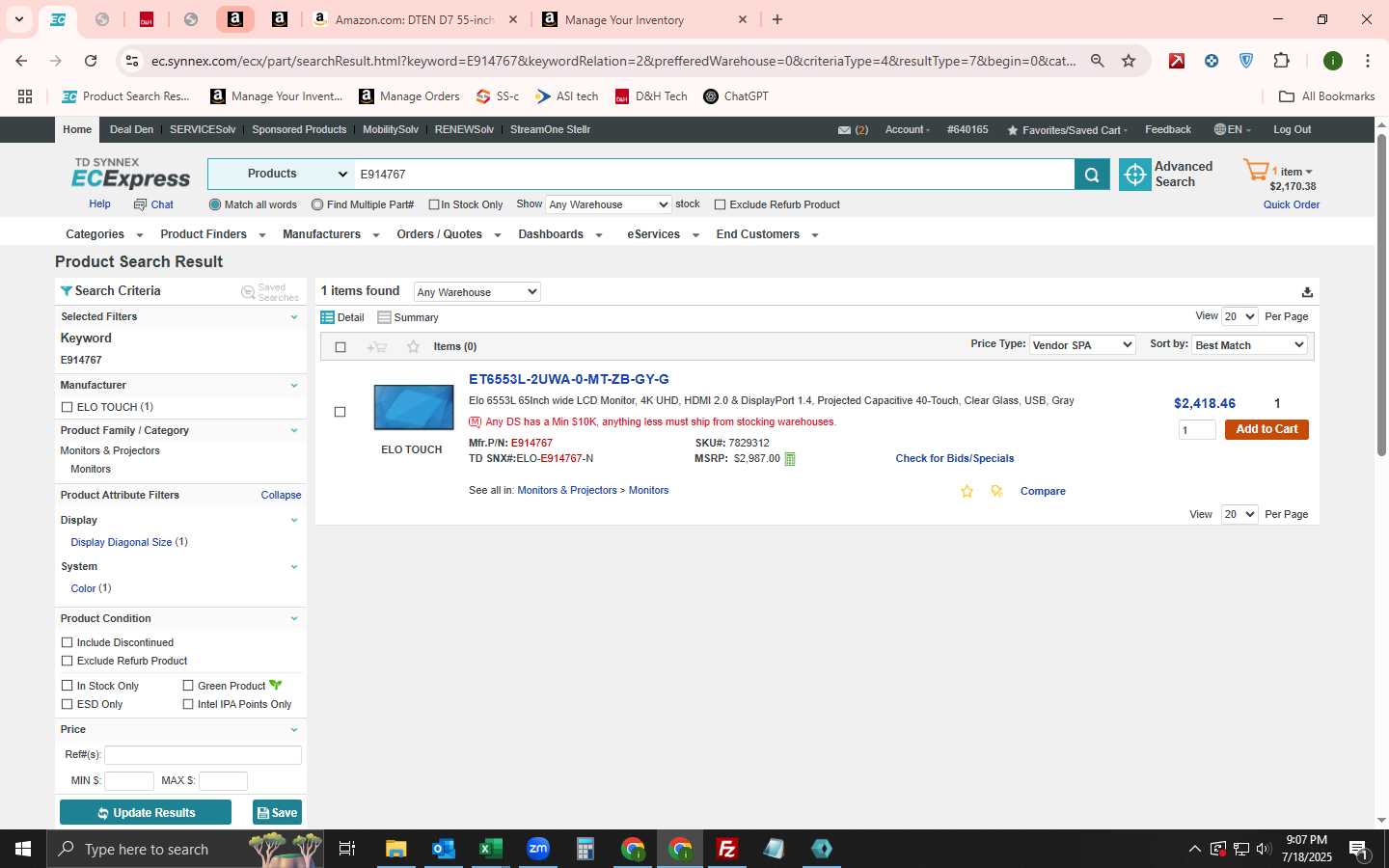1389x868 pixels.
Task: Open Calculator from the taskbar
Action: [x=585, y=849]
